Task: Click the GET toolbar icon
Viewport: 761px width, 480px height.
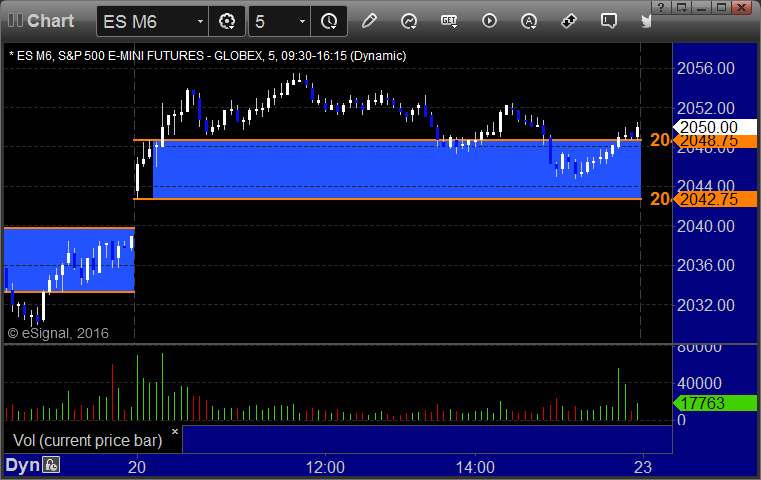Action: click(449, 21)
